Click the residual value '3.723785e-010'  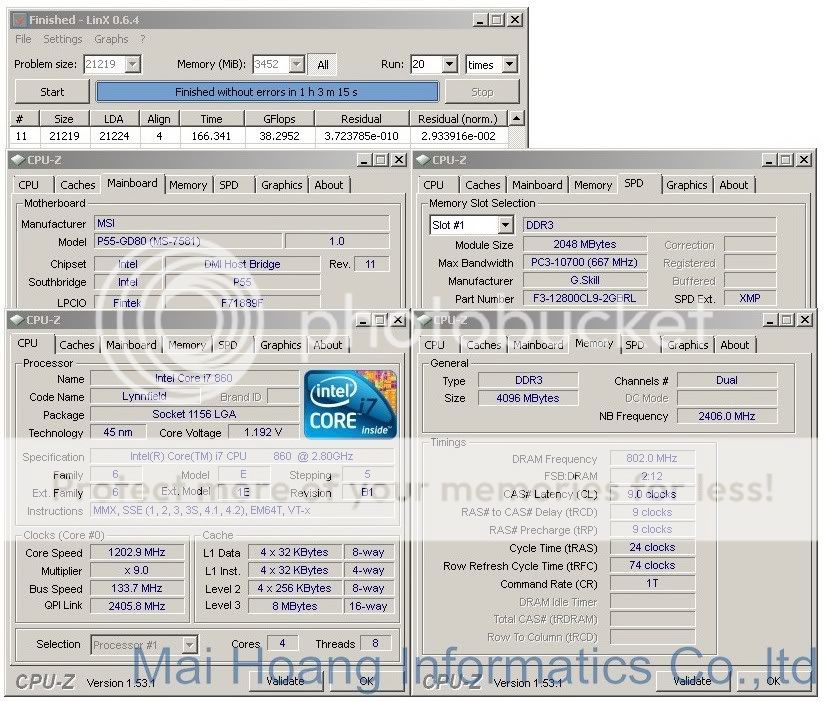pyautogui.click(x=361, y=136)
